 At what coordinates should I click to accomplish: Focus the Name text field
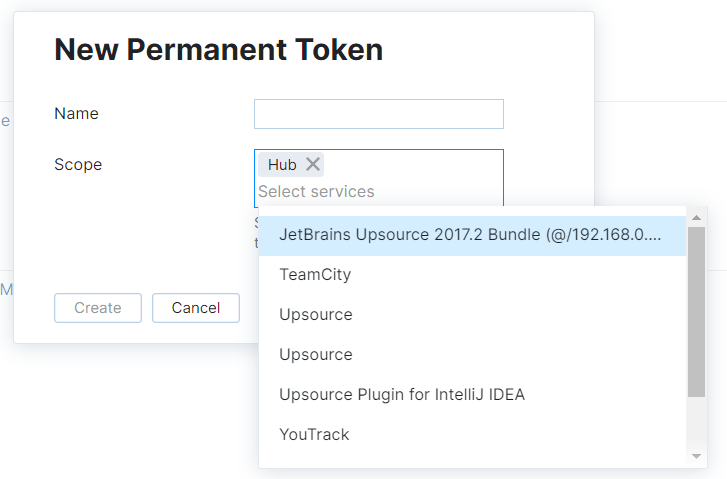[x=378, y=114]
